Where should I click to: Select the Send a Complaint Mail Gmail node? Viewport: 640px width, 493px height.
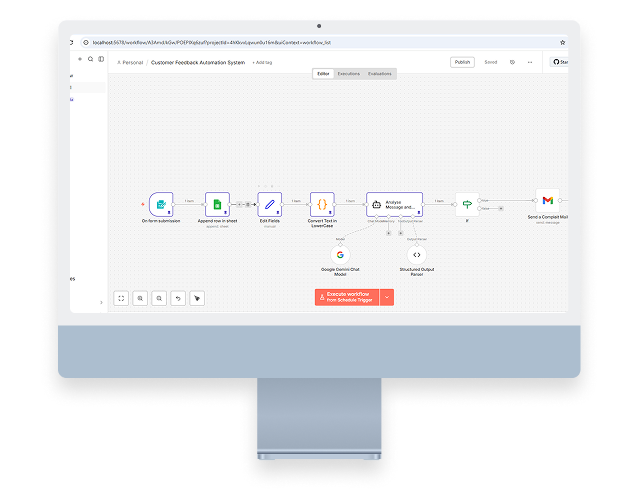547,201
